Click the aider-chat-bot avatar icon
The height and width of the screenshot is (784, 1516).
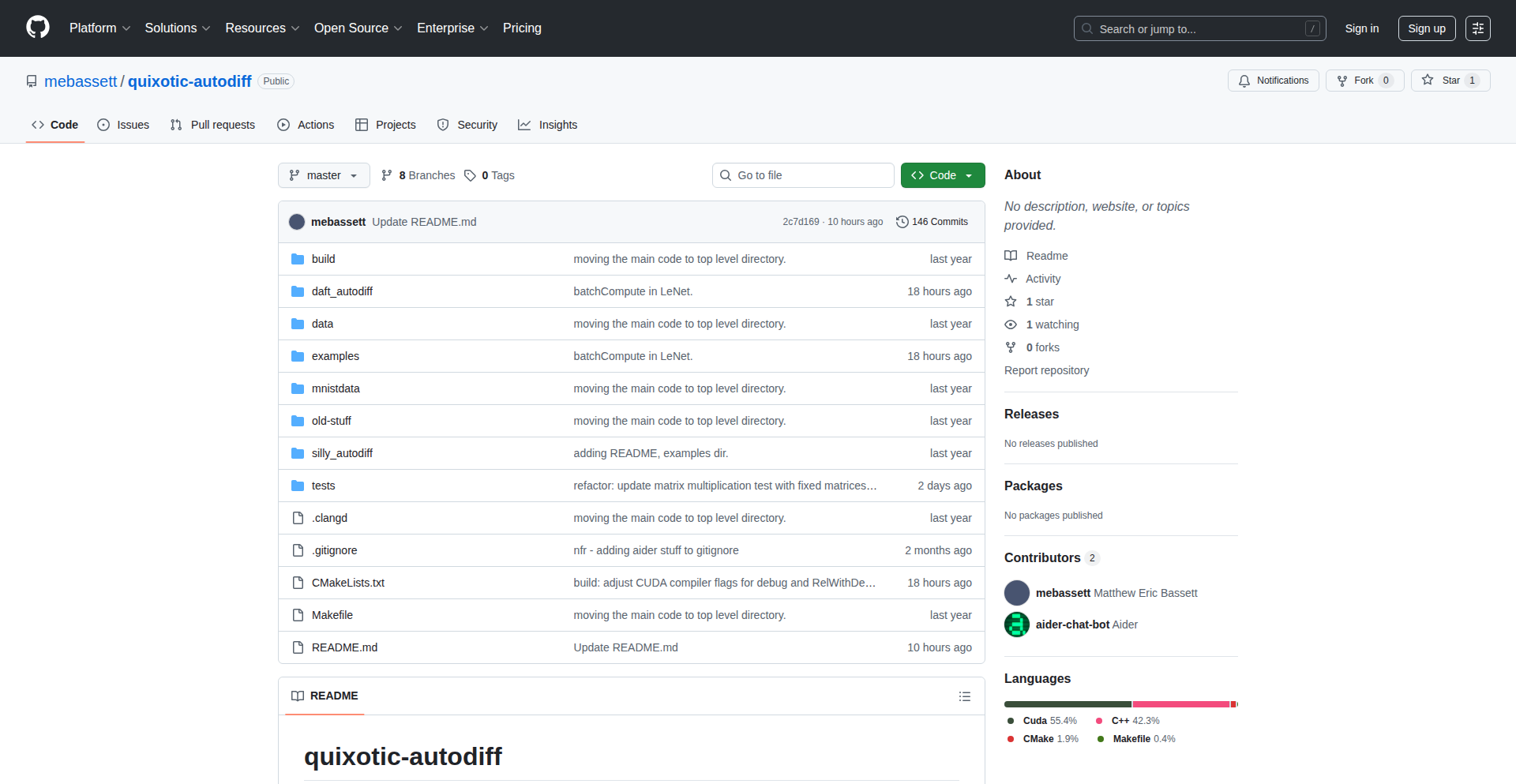coord(1016,625)
